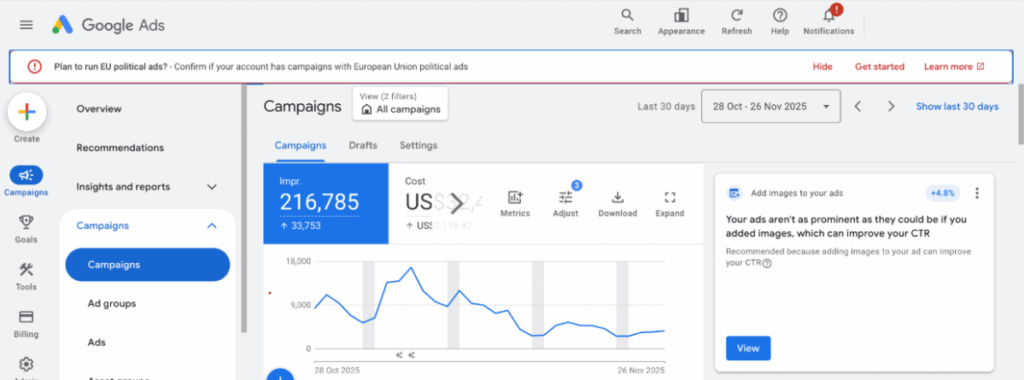1024x380 pixels.
Task: Click the CTR help question icon
Action: [x=767, y=264]
